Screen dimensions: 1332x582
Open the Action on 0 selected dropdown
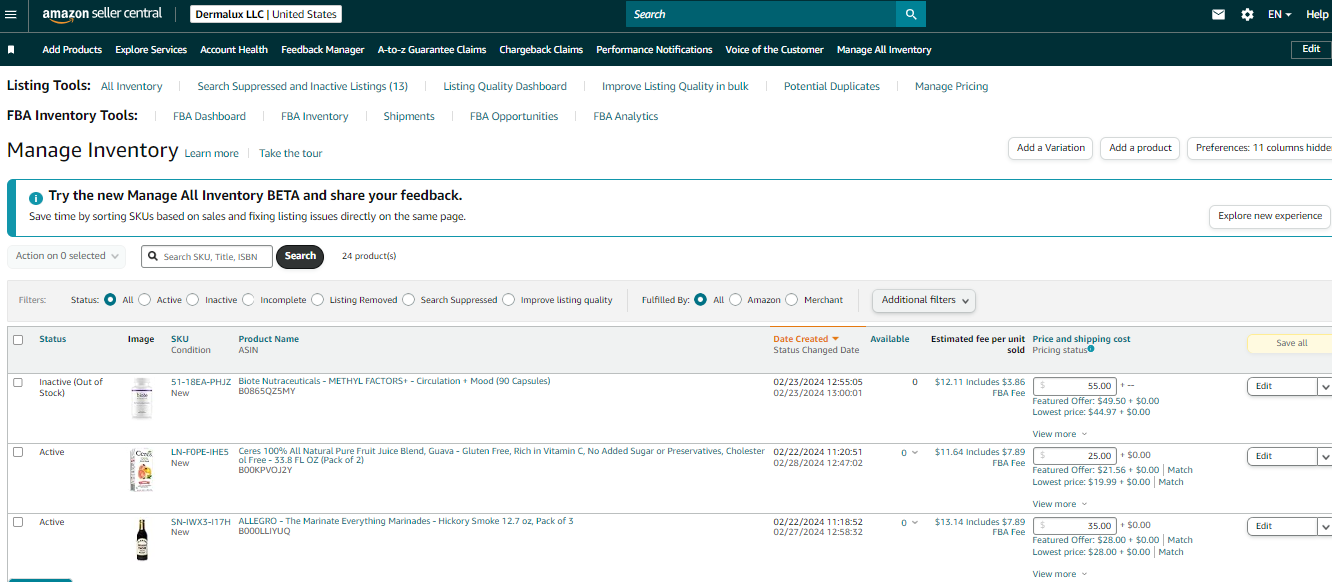coord(67,256)
